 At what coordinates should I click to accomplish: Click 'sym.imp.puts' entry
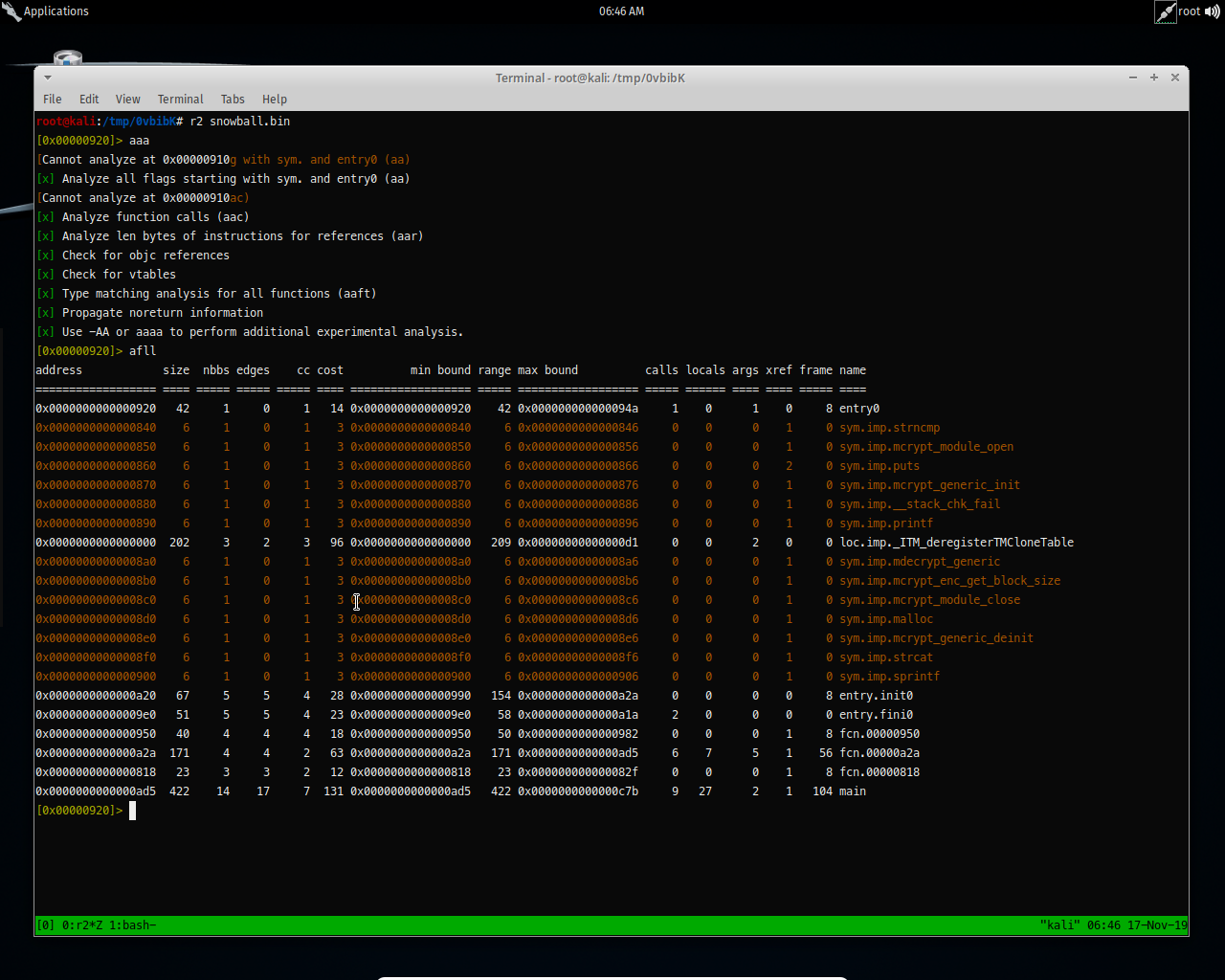point(880,466)
